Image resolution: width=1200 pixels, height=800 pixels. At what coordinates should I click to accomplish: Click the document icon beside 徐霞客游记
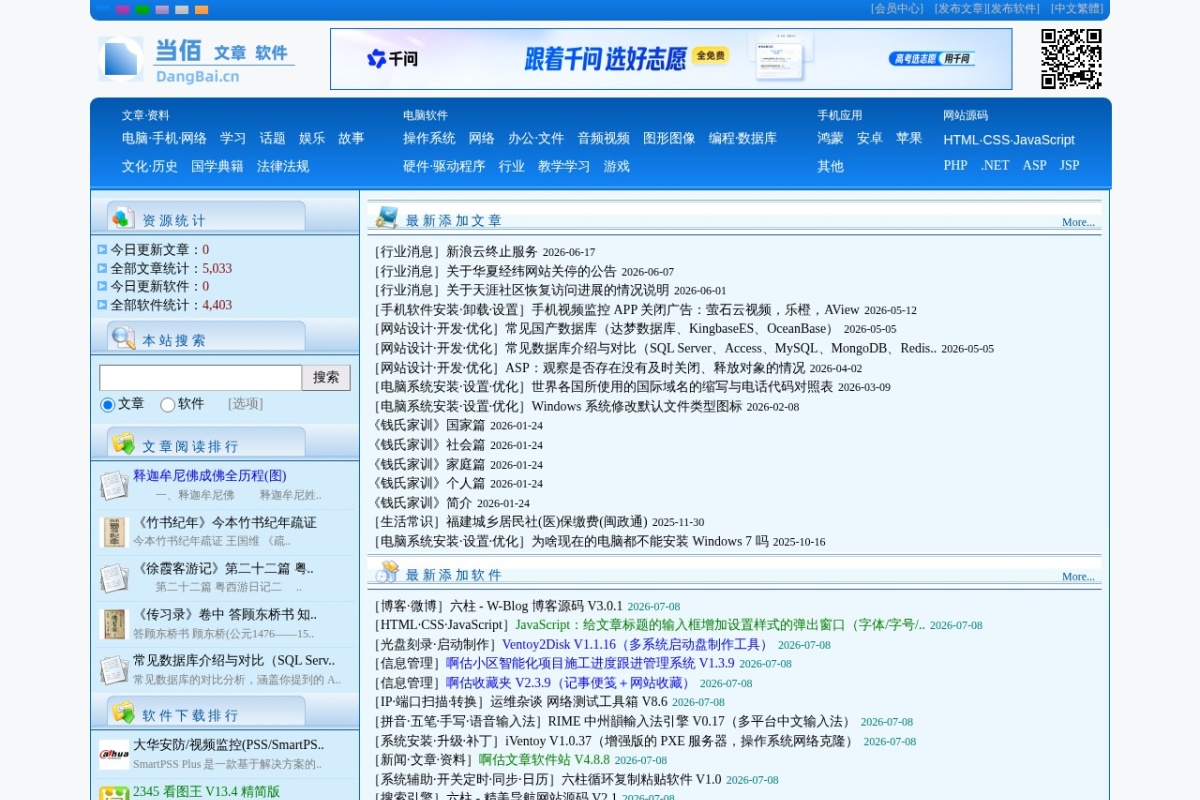114,578
